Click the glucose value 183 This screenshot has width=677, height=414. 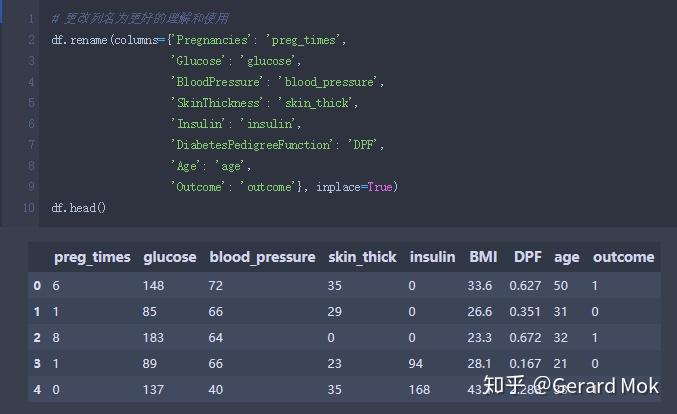coord(153,338)
